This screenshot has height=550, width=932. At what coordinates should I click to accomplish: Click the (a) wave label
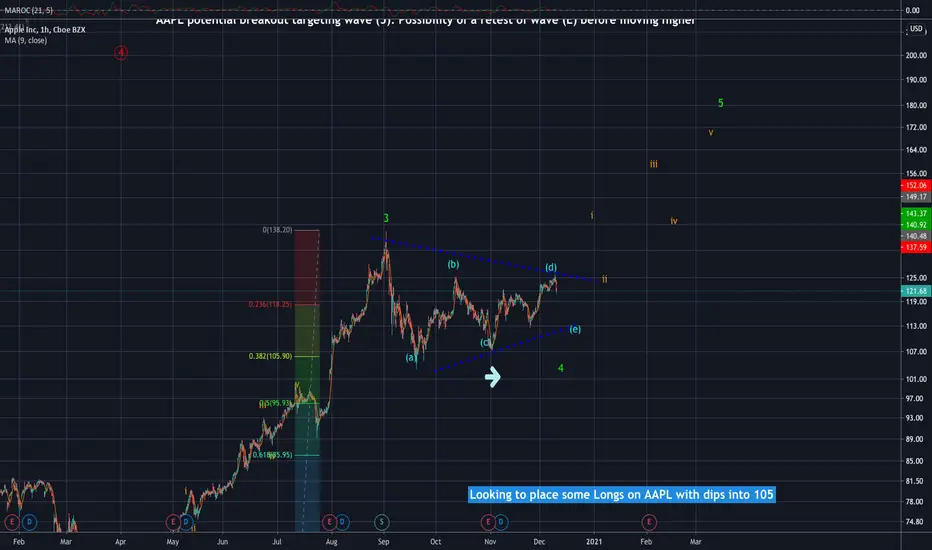coord(411,357)
